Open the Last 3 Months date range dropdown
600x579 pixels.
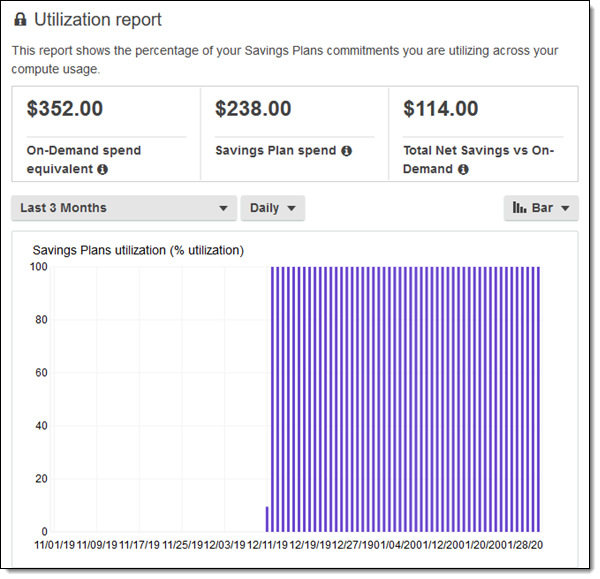[x=124, y=208]
